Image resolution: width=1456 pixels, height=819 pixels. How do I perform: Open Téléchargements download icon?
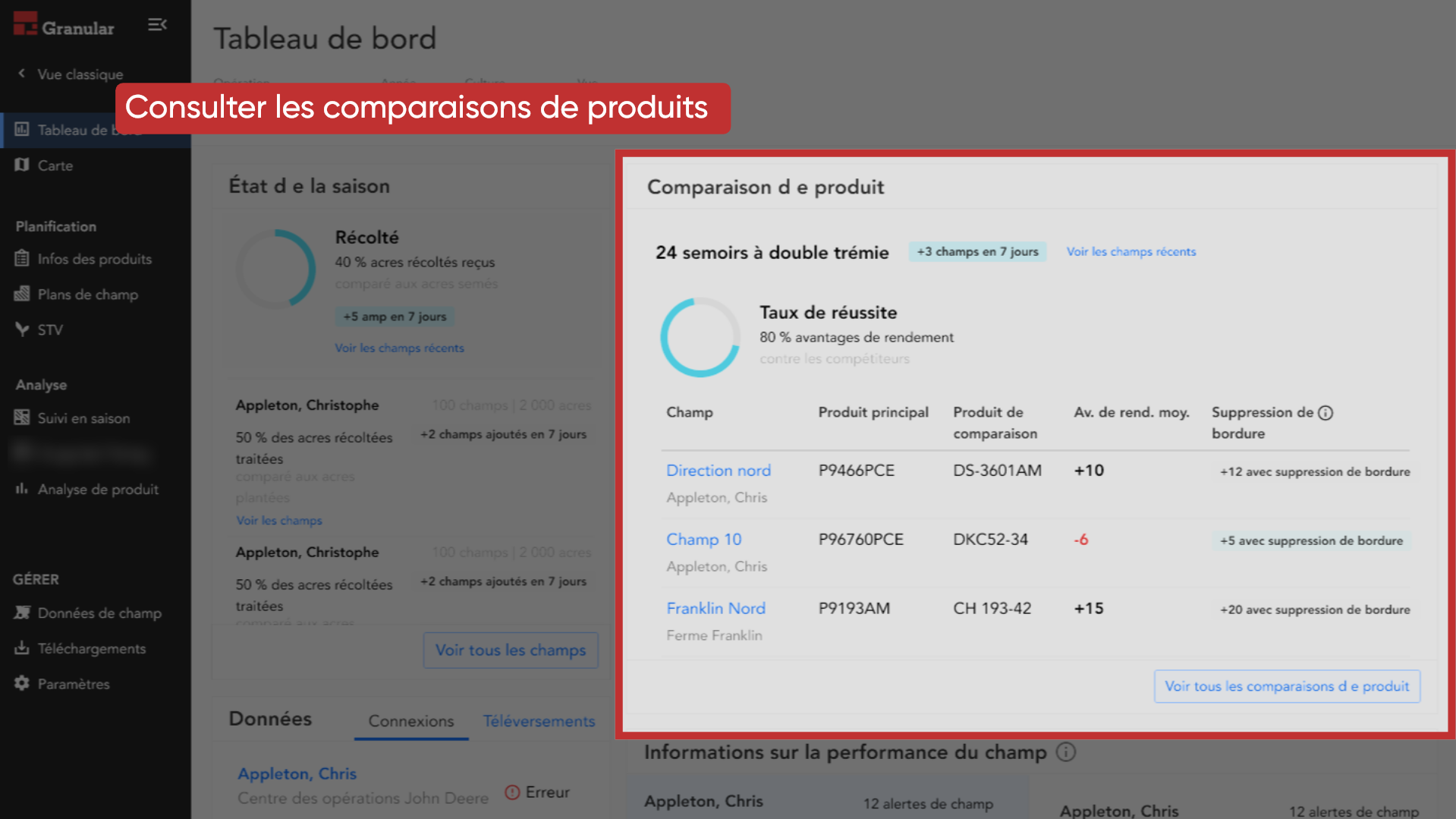pyautogui.click(x=22, y=648)
